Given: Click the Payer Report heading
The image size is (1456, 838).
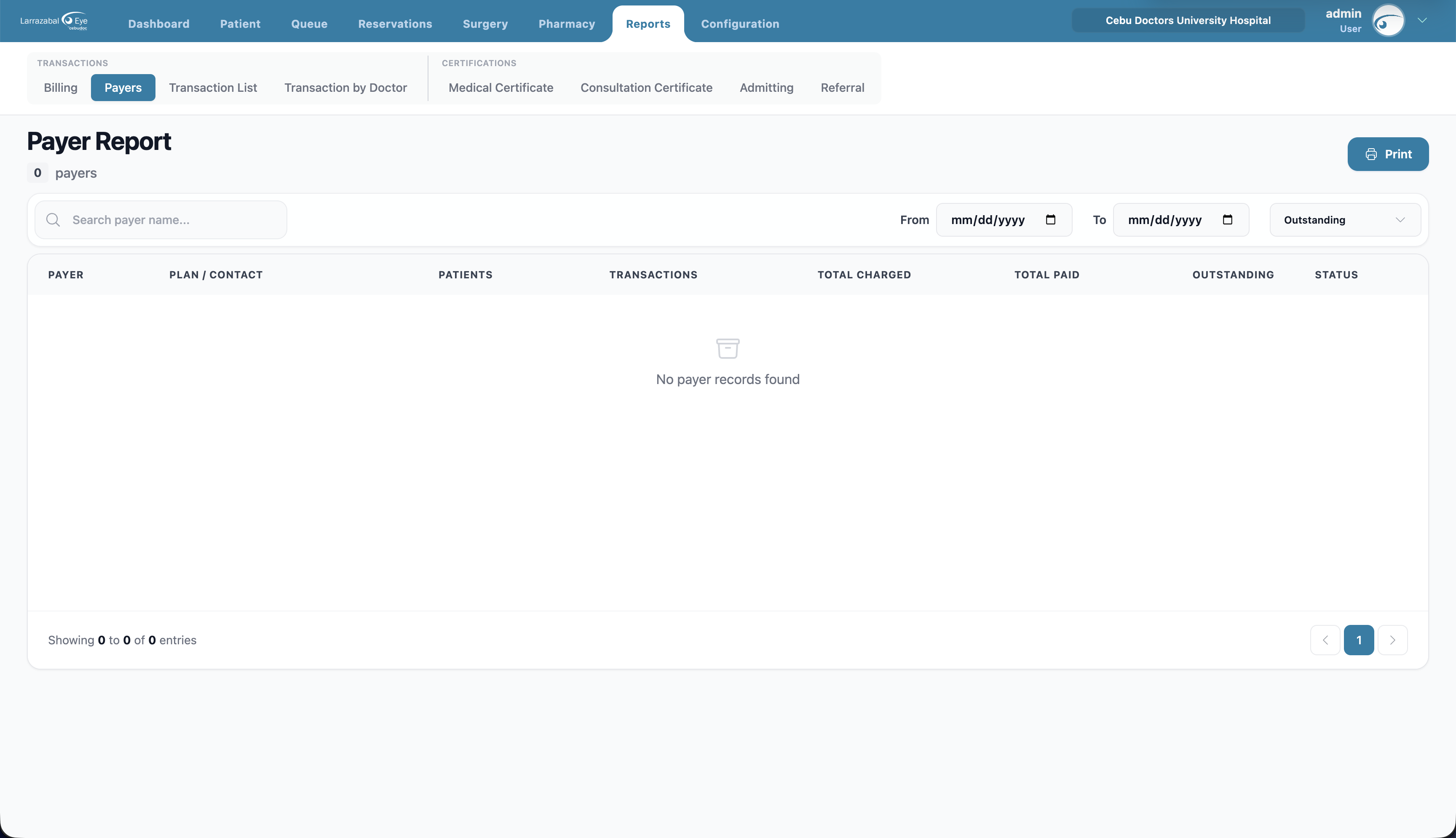Looking at the screenshot, I should pos(99,141).
